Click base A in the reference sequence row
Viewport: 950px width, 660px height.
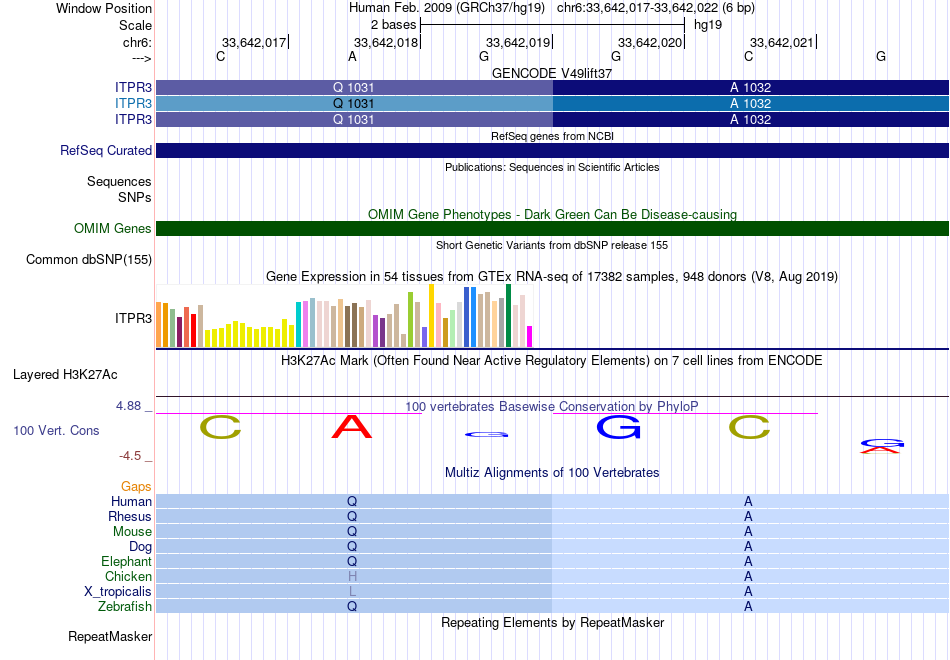coord(353,57)
